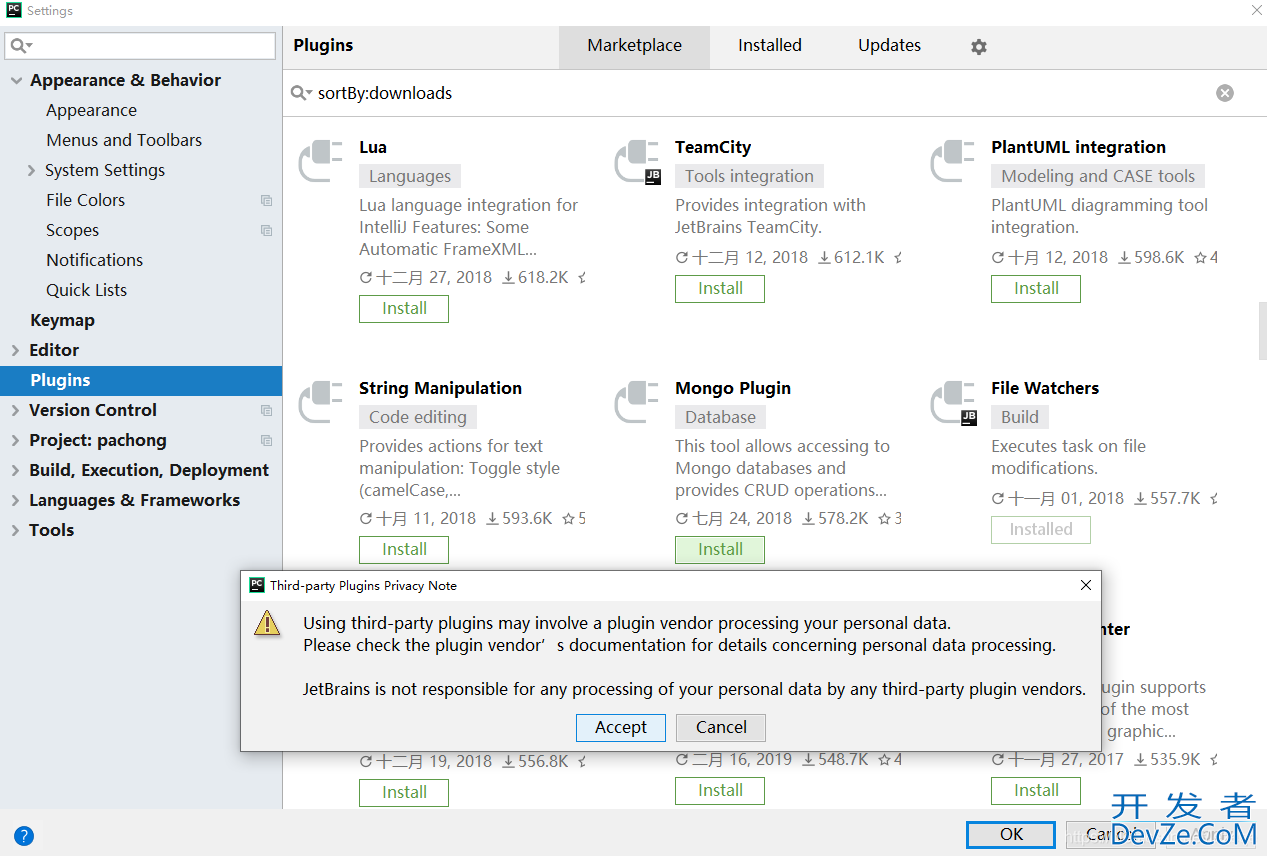Screen dimensions: 1267x856
Task: Click the PyCharm icon in Settings title bar
Action: [x=13, y=10]
